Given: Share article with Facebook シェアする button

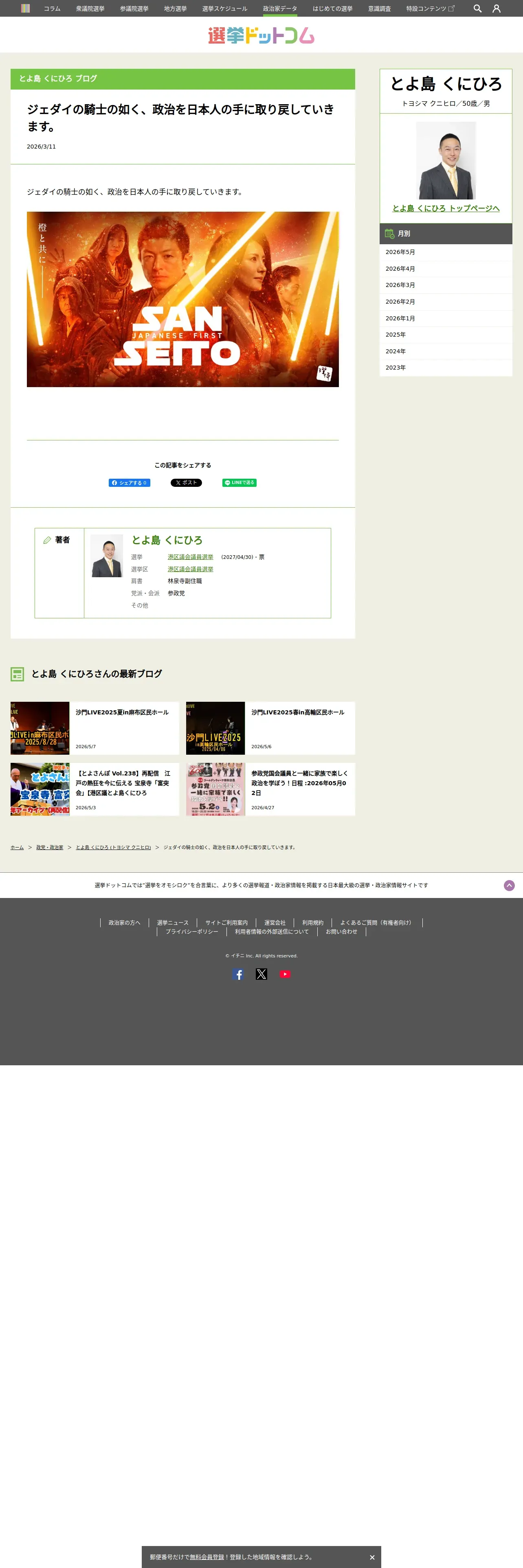Looking at the screenshot, I should coord(130,483).
